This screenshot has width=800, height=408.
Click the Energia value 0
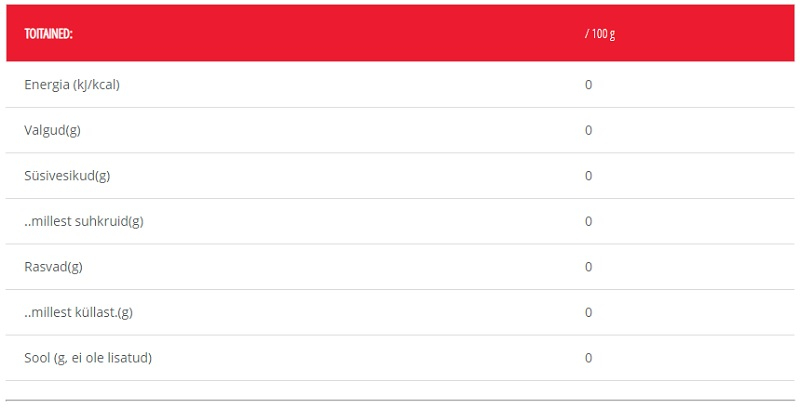588,85
